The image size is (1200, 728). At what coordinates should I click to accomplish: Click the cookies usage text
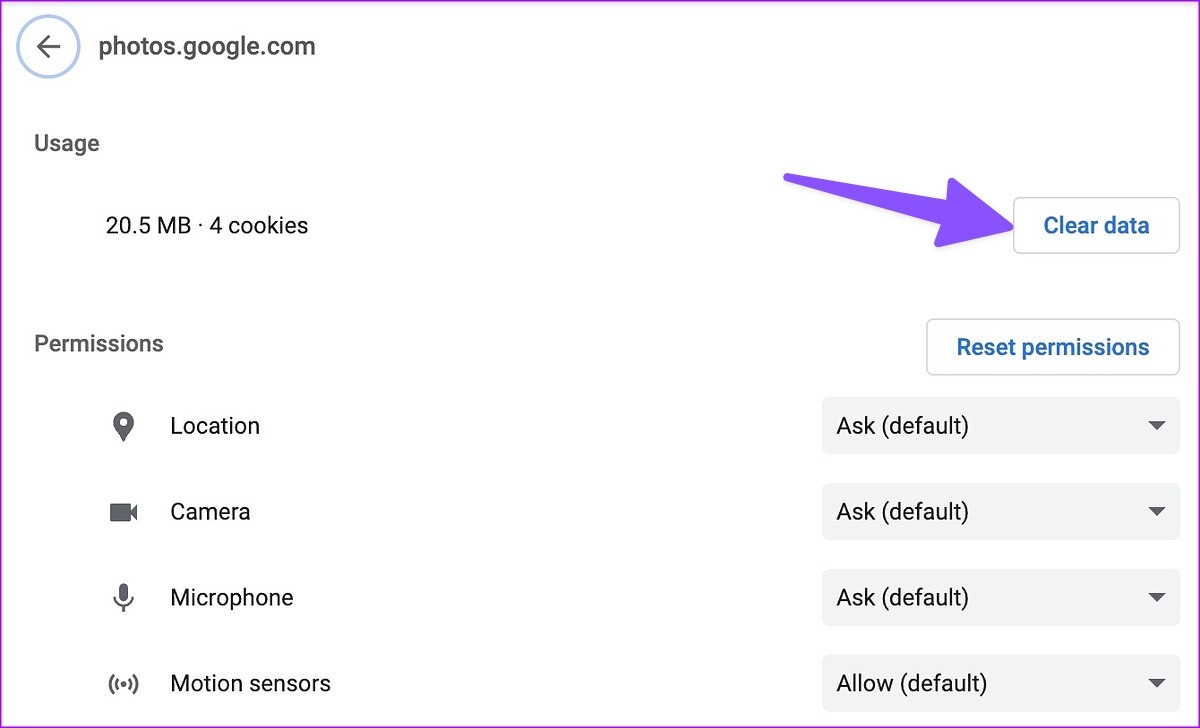(x=206, y=225)
